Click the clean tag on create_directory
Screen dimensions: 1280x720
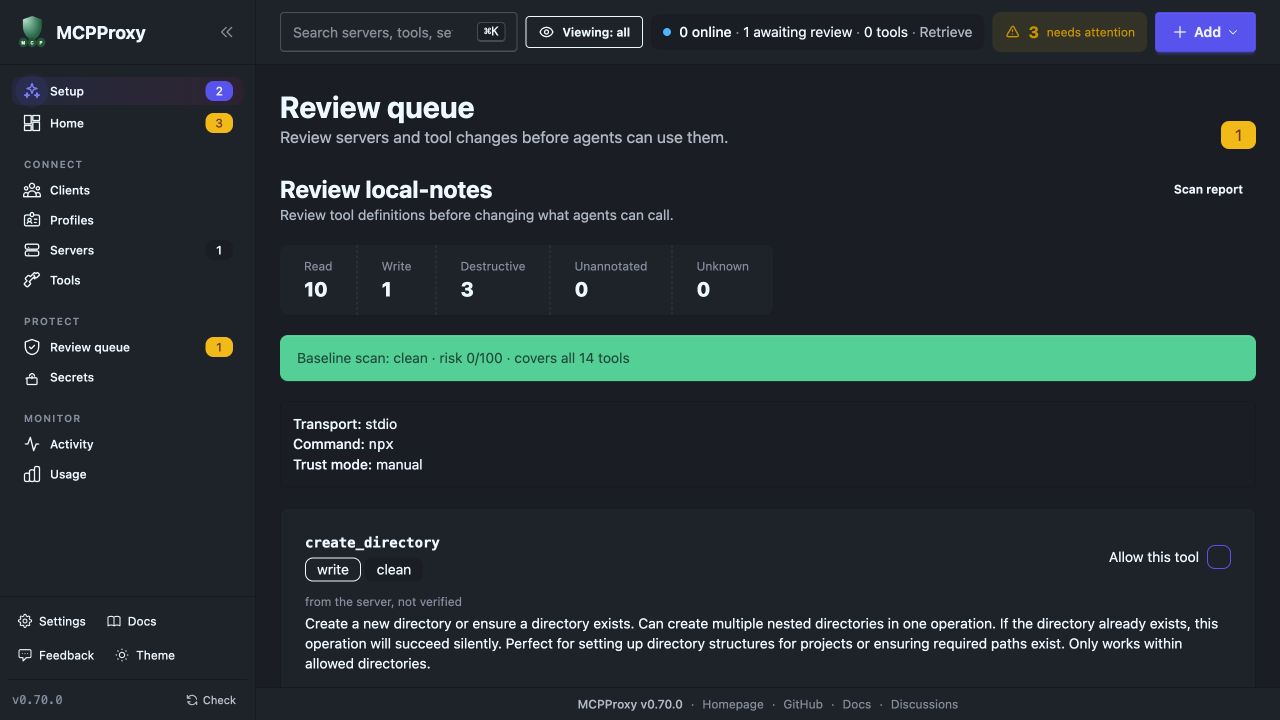(x=394, y=569)
